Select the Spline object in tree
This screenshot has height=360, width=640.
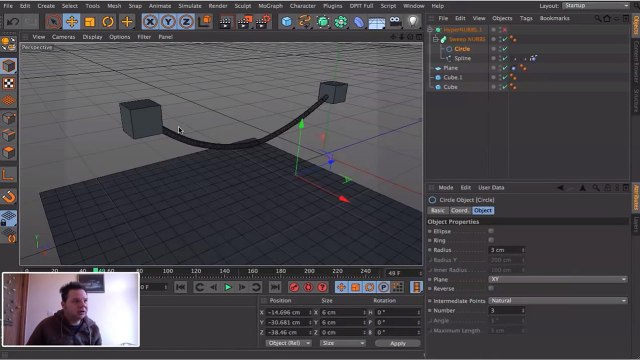coord(462,58)
